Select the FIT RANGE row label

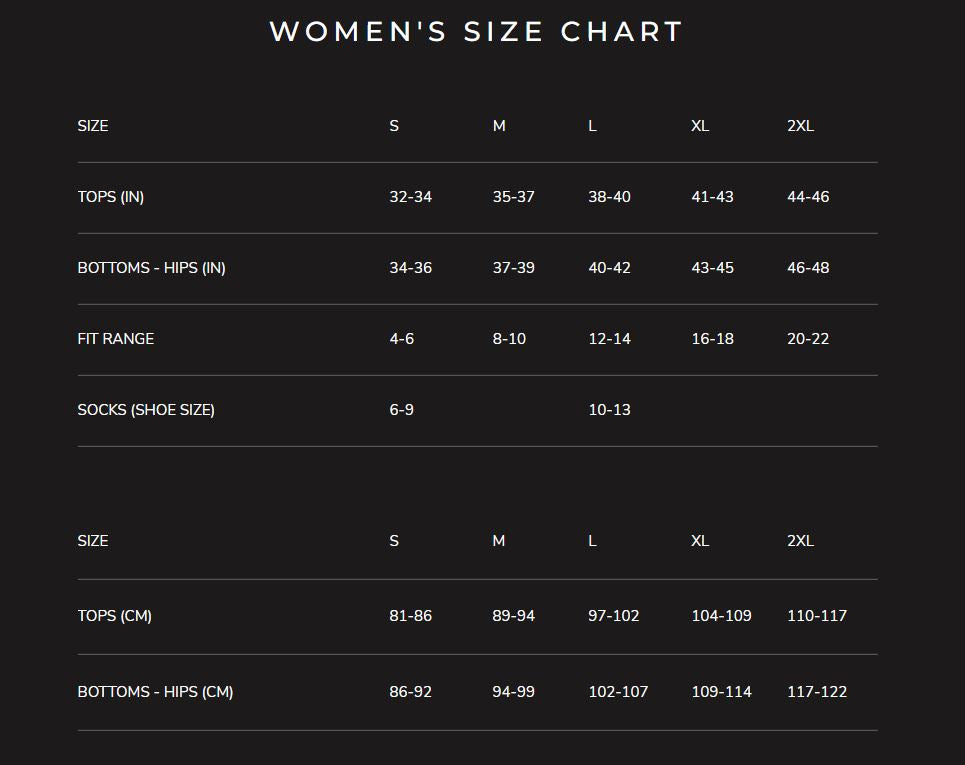[x=116, y=339]
